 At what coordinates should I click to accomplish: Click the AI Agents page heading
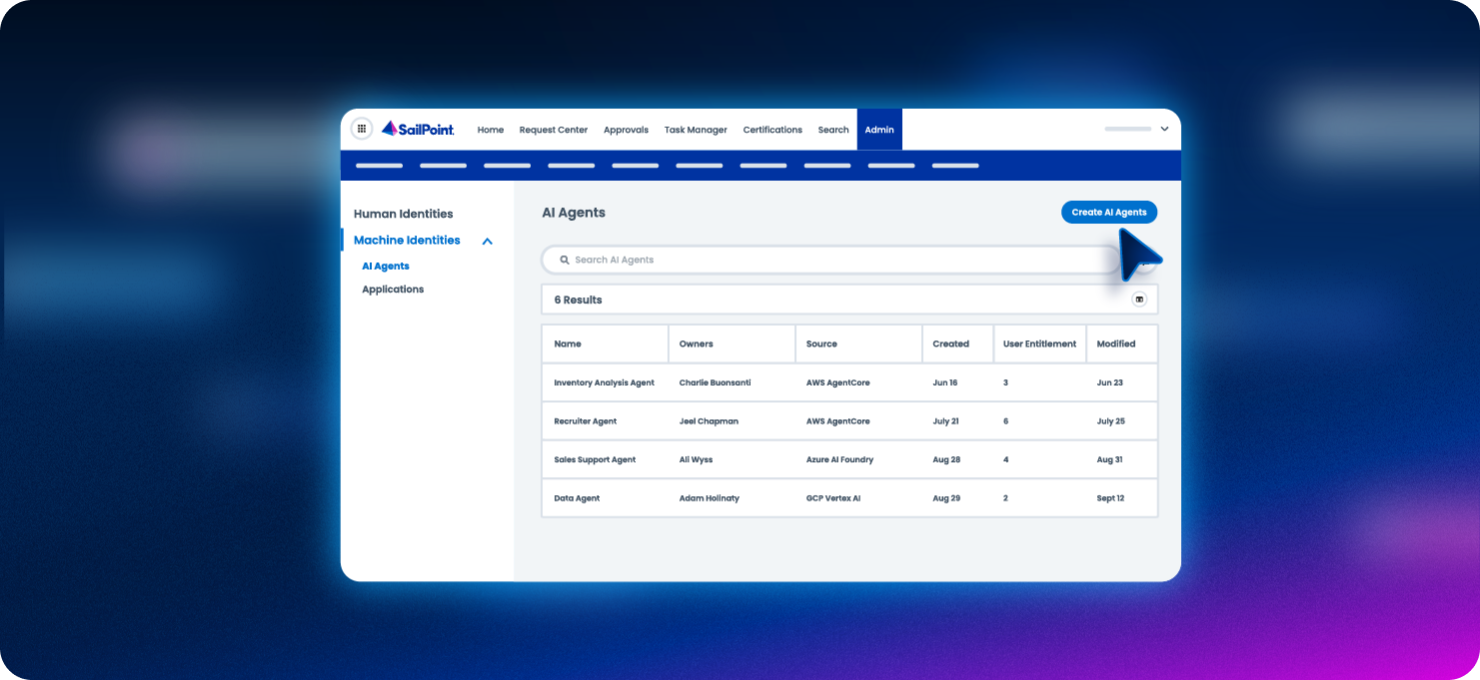[574, 213]
